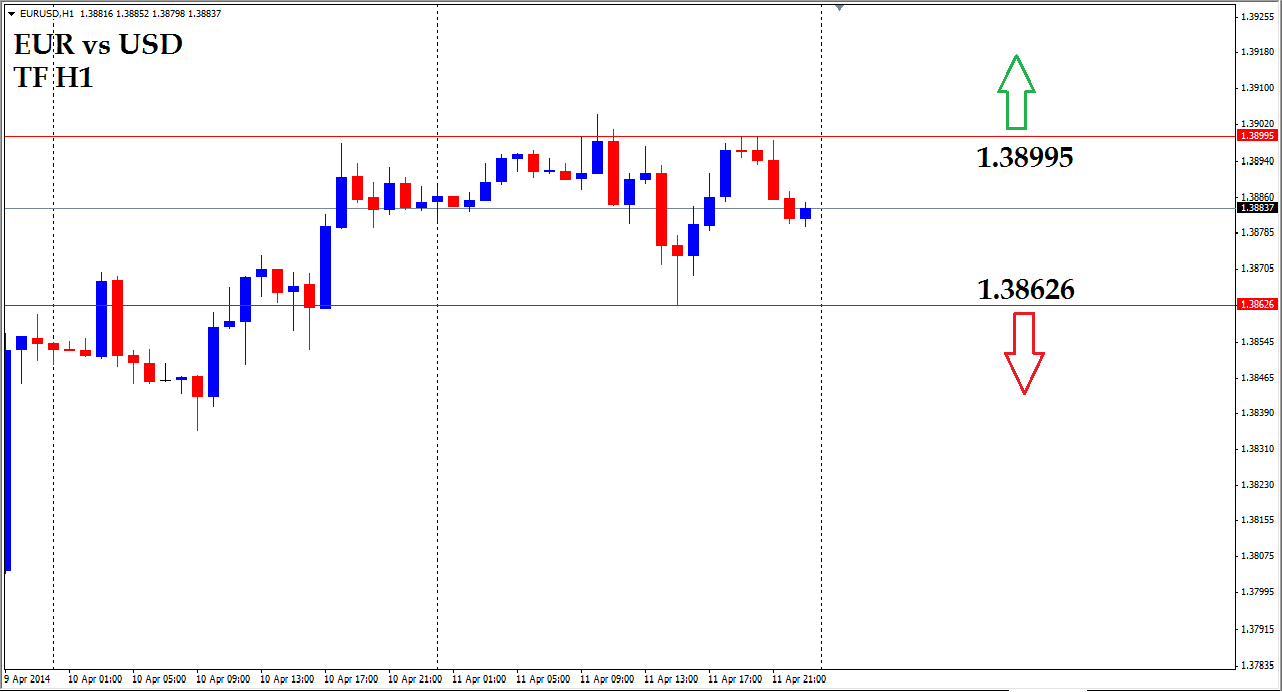
Task: Click the black current price tag 1.38837
Action: [x=1257, y=208]
